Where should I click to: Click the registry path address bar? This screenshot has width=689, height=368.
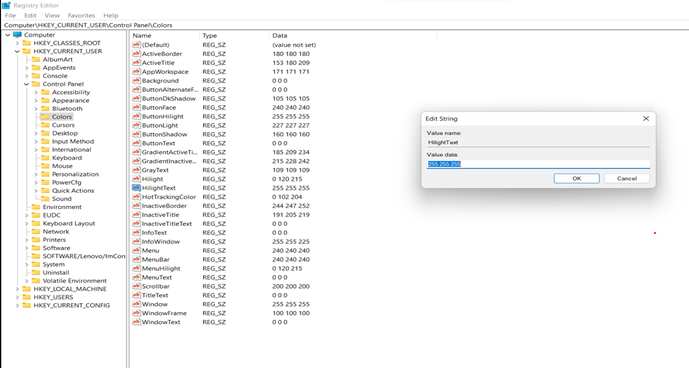click(x=344, y=25)
